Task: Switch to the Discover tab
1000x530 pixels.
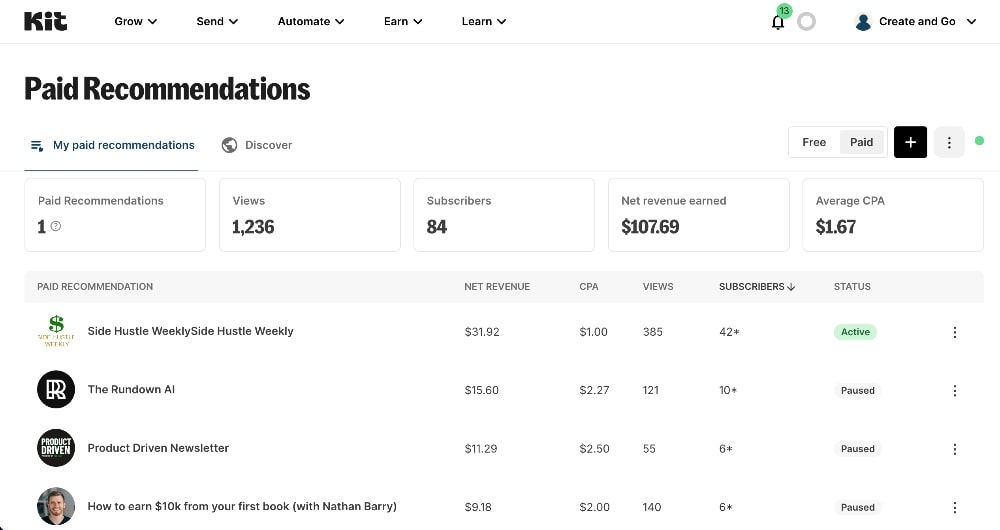Action: [256, 145]
